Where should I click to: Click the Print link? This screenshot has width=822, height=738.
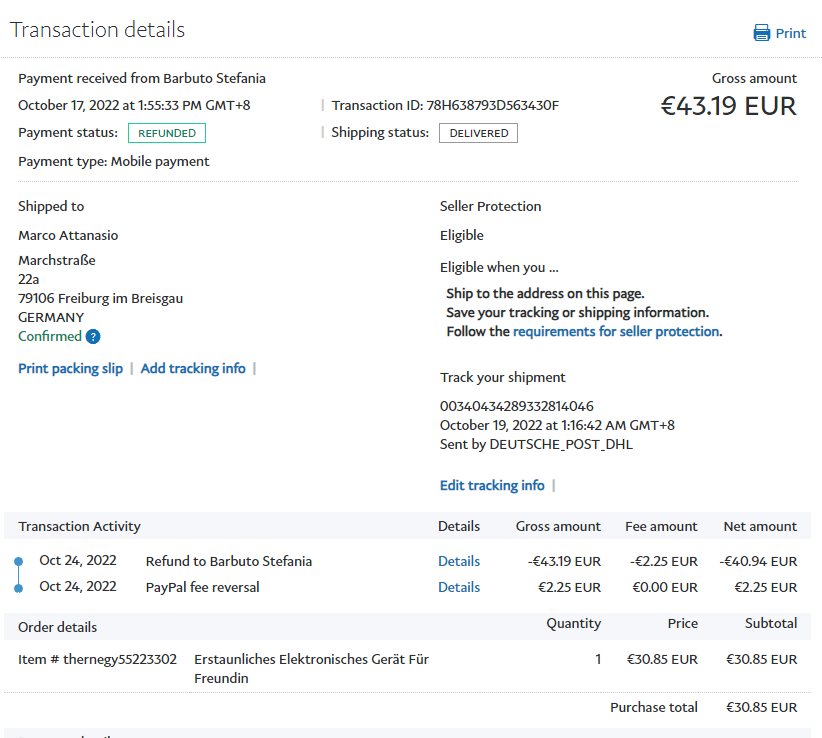pyautogui.click(x=790, y=33)
